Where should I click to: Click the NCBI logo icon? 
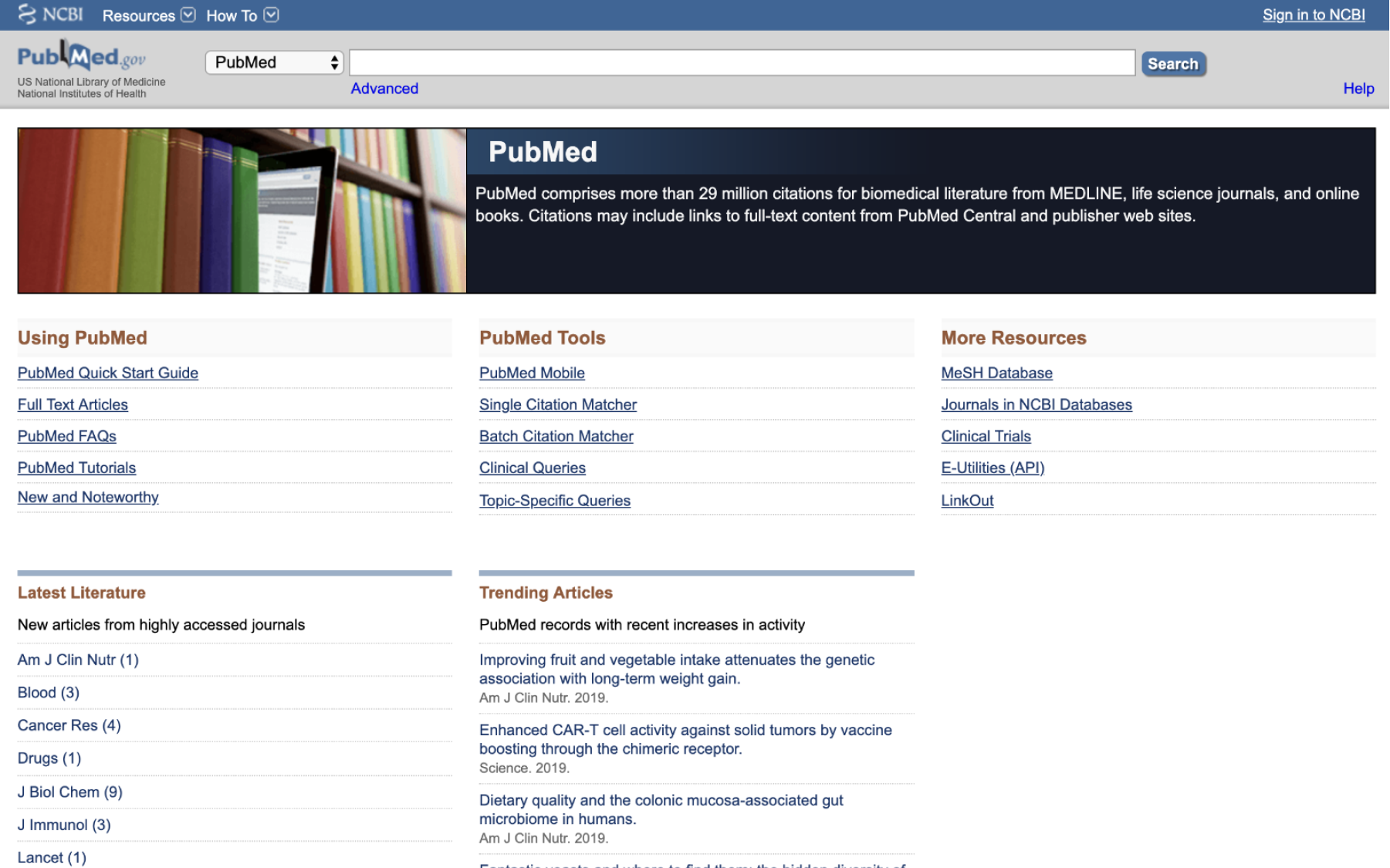(28, 15)
